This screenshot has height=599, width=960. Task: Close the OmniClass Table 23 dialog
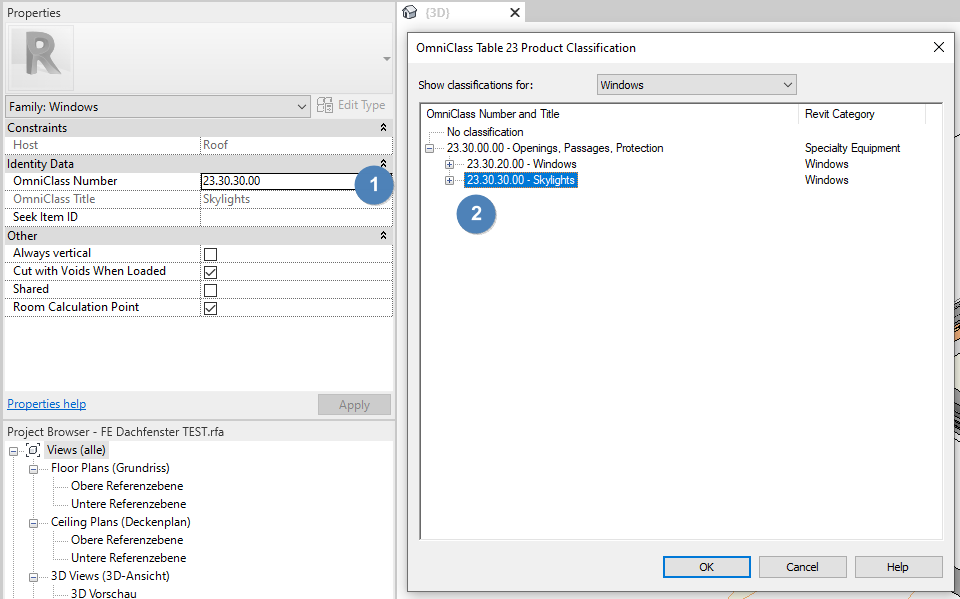coord(939,47)
